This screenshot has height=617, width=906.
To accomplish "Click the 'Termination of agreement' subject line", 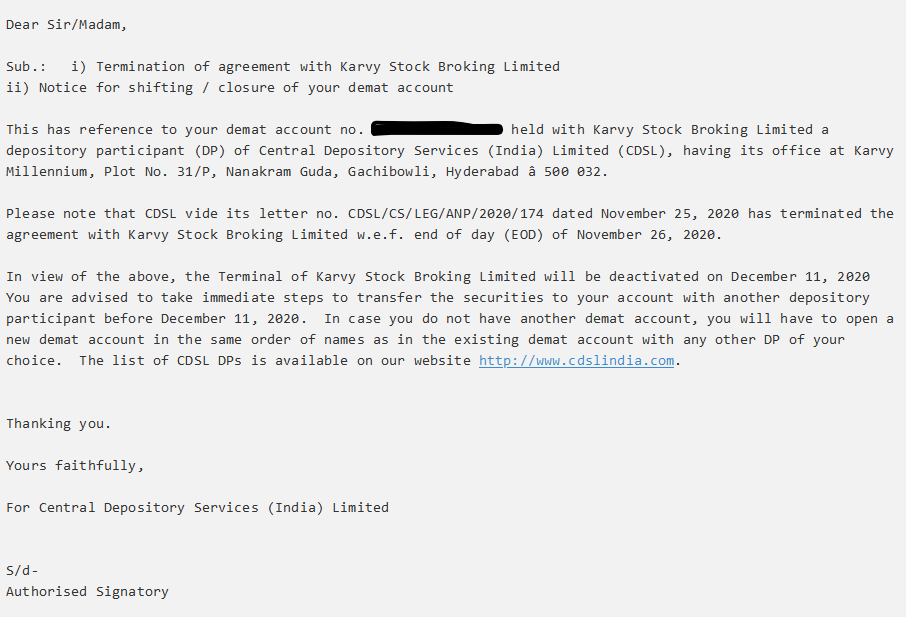I will 328,67.
